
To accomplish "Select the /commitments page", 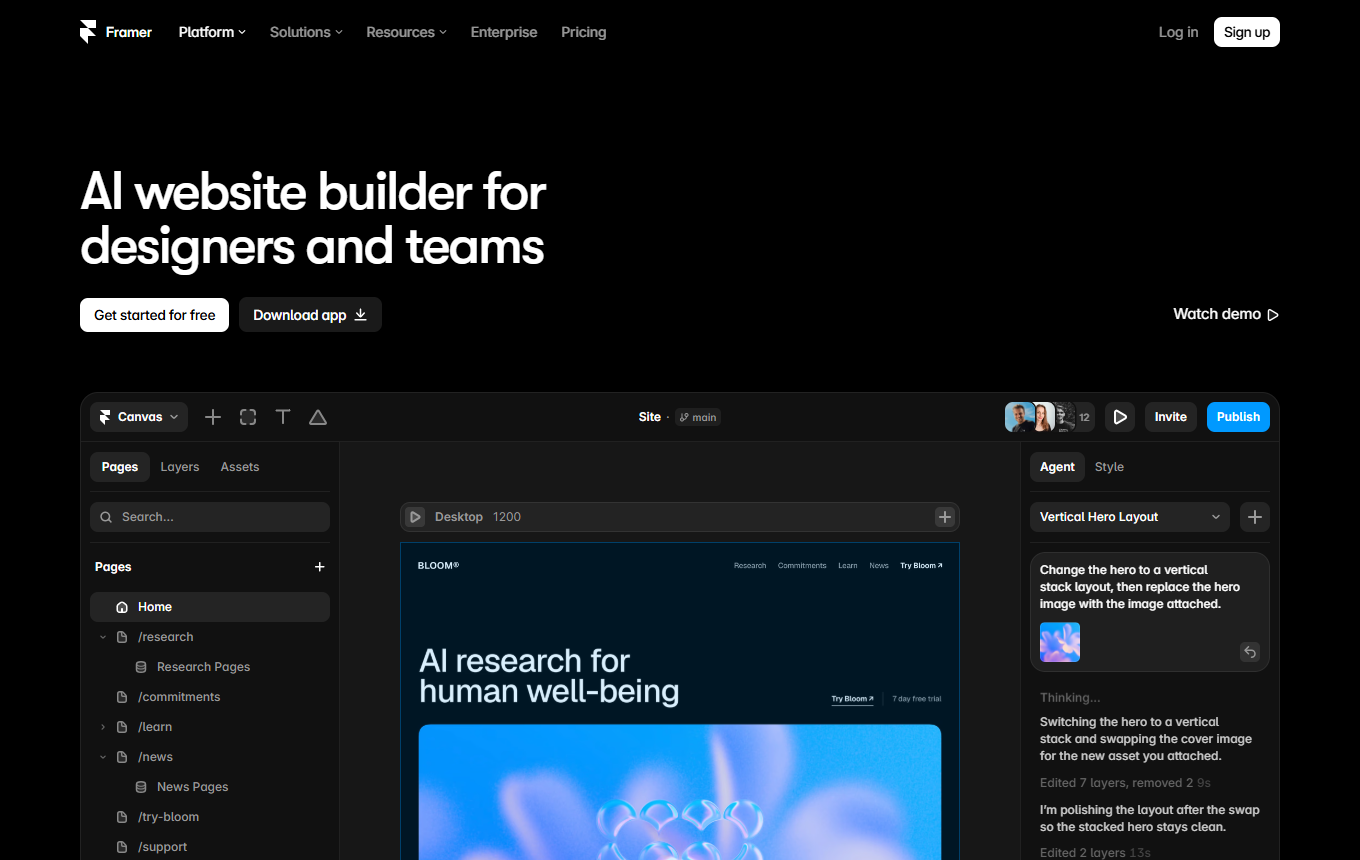I will coord(179,697).
